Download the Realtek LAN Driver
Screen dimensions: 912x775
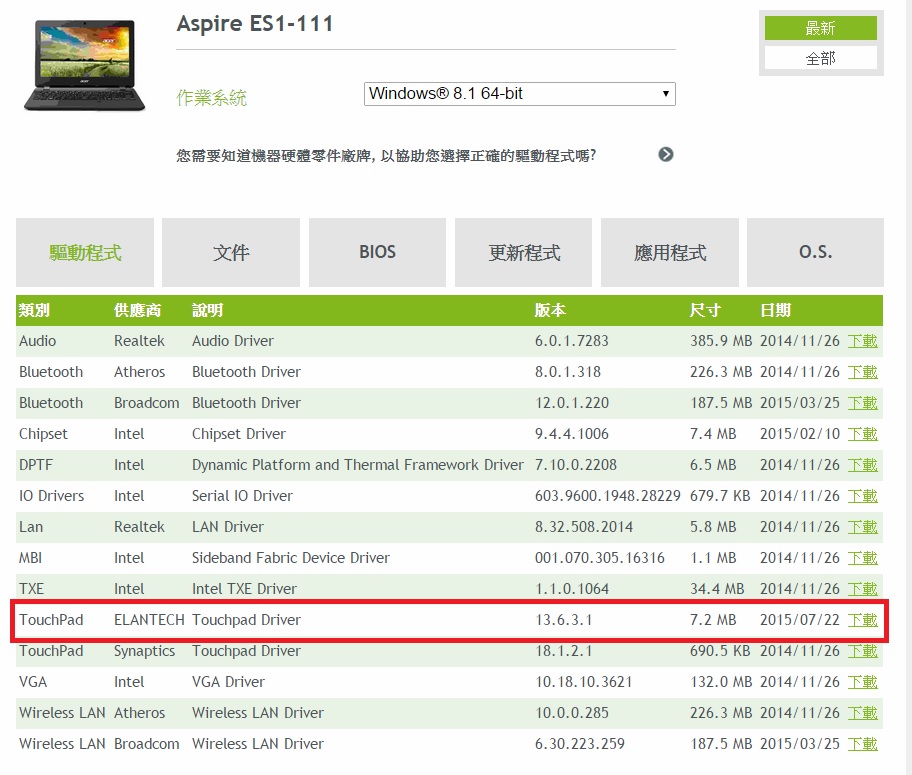coord(862,527)
